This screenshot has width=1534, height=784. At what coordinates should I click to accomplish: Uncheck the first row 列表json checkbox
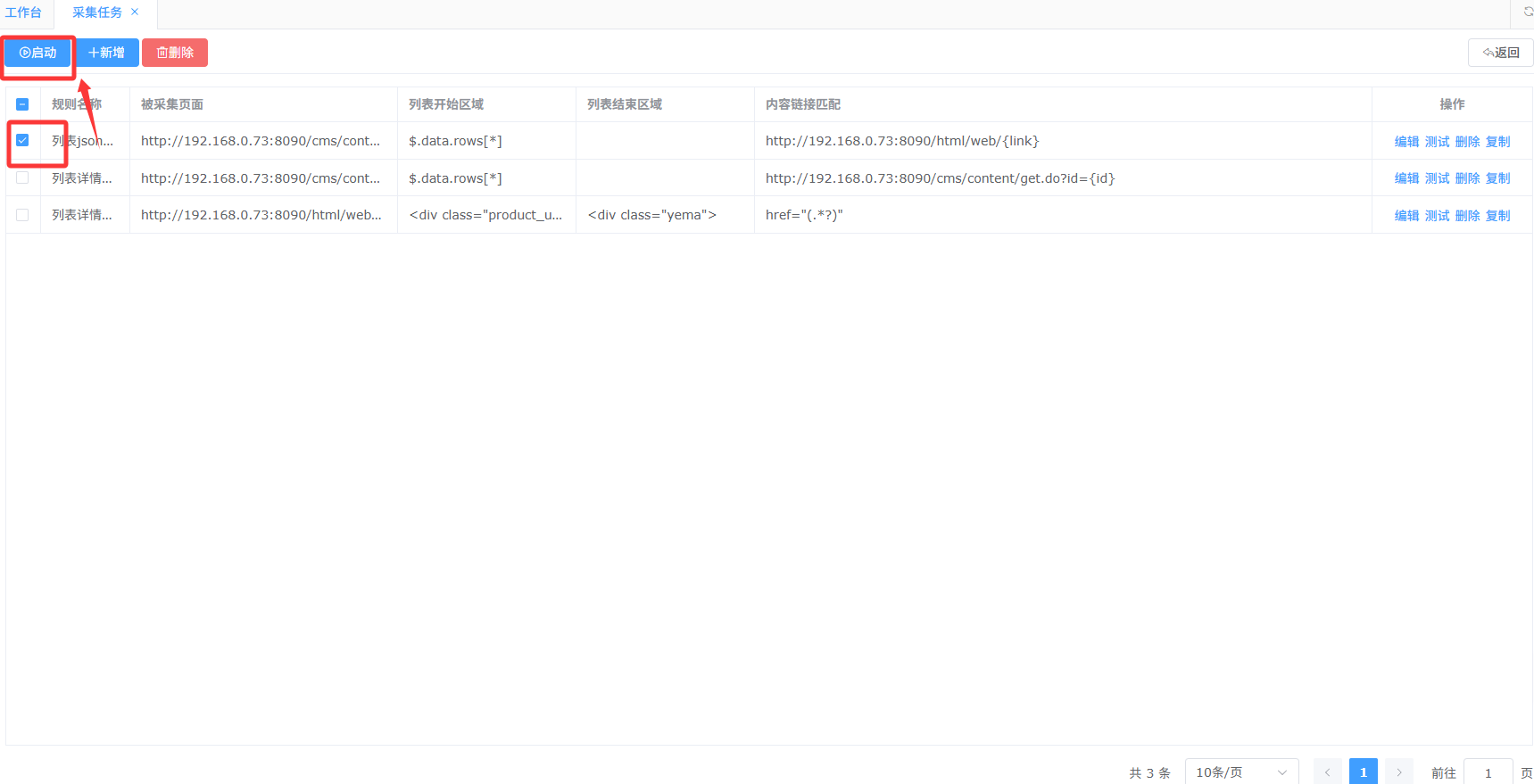tap(22, 140)
